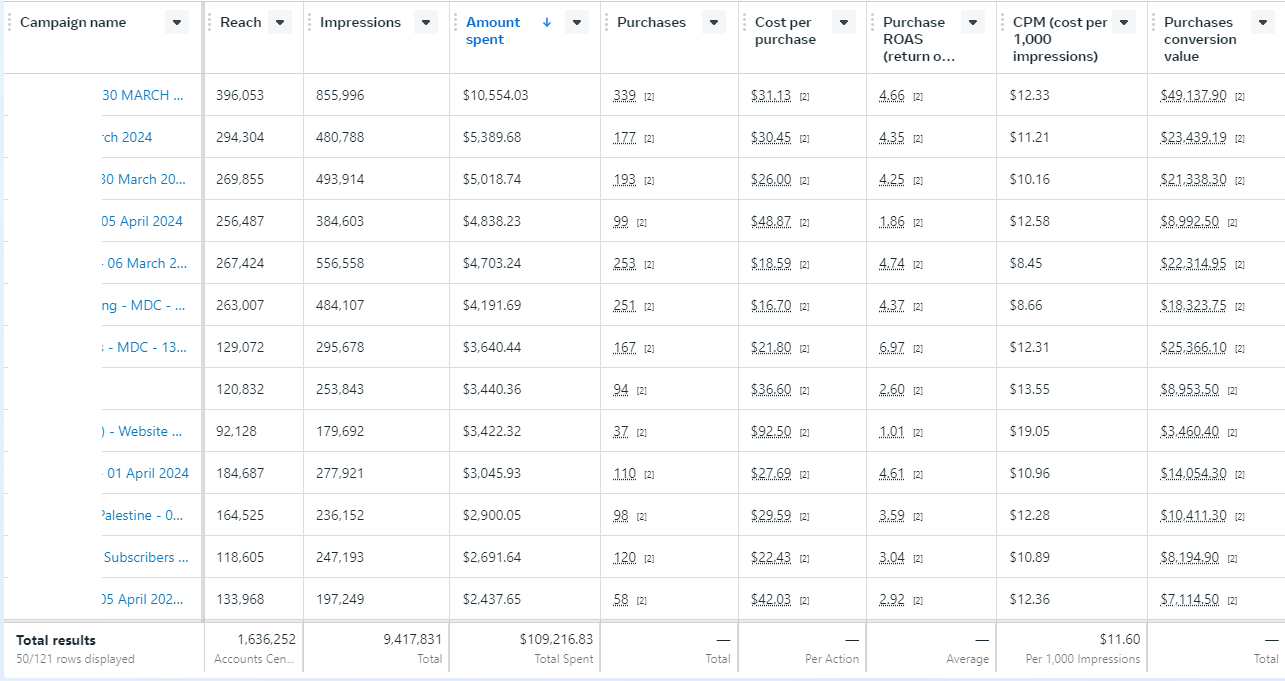Click the drag handle beside Purchase ROAS
Viewport: 1285px width, 681px height.
(x=874, y=23)
